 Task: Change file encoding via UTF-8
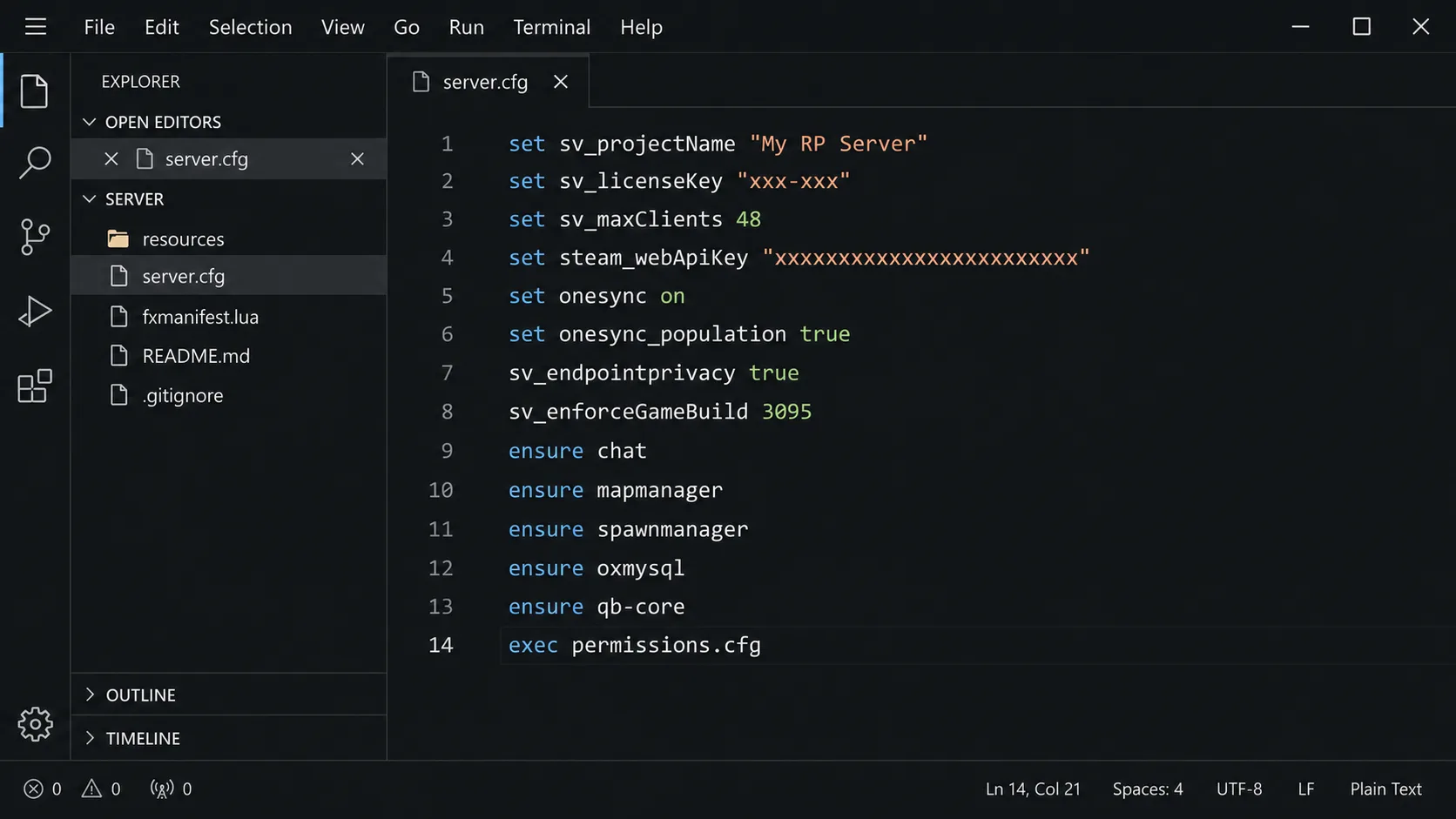(1239, 789)
